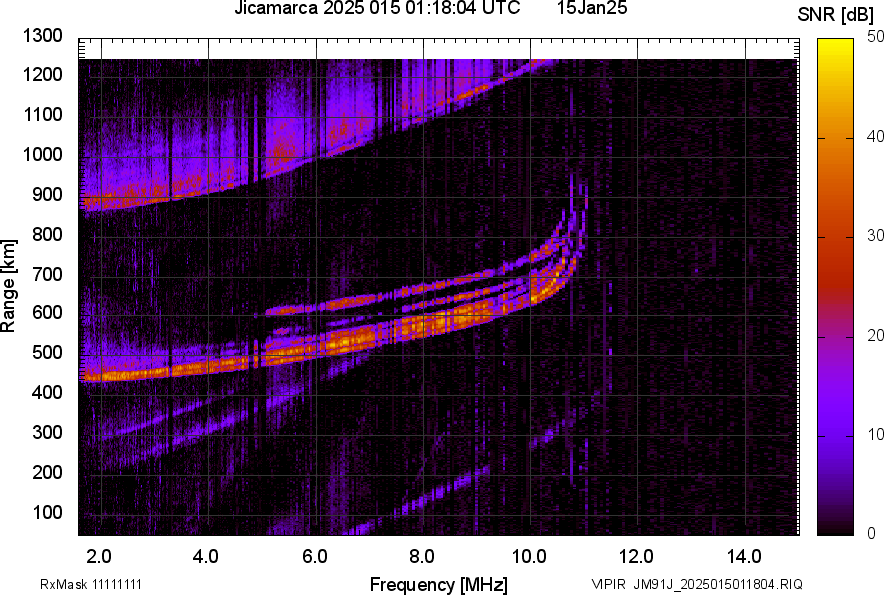
Task: Click the 'VIPIR JM91J_2025015011804.RIQ' filename text
Action: (697, 584)
